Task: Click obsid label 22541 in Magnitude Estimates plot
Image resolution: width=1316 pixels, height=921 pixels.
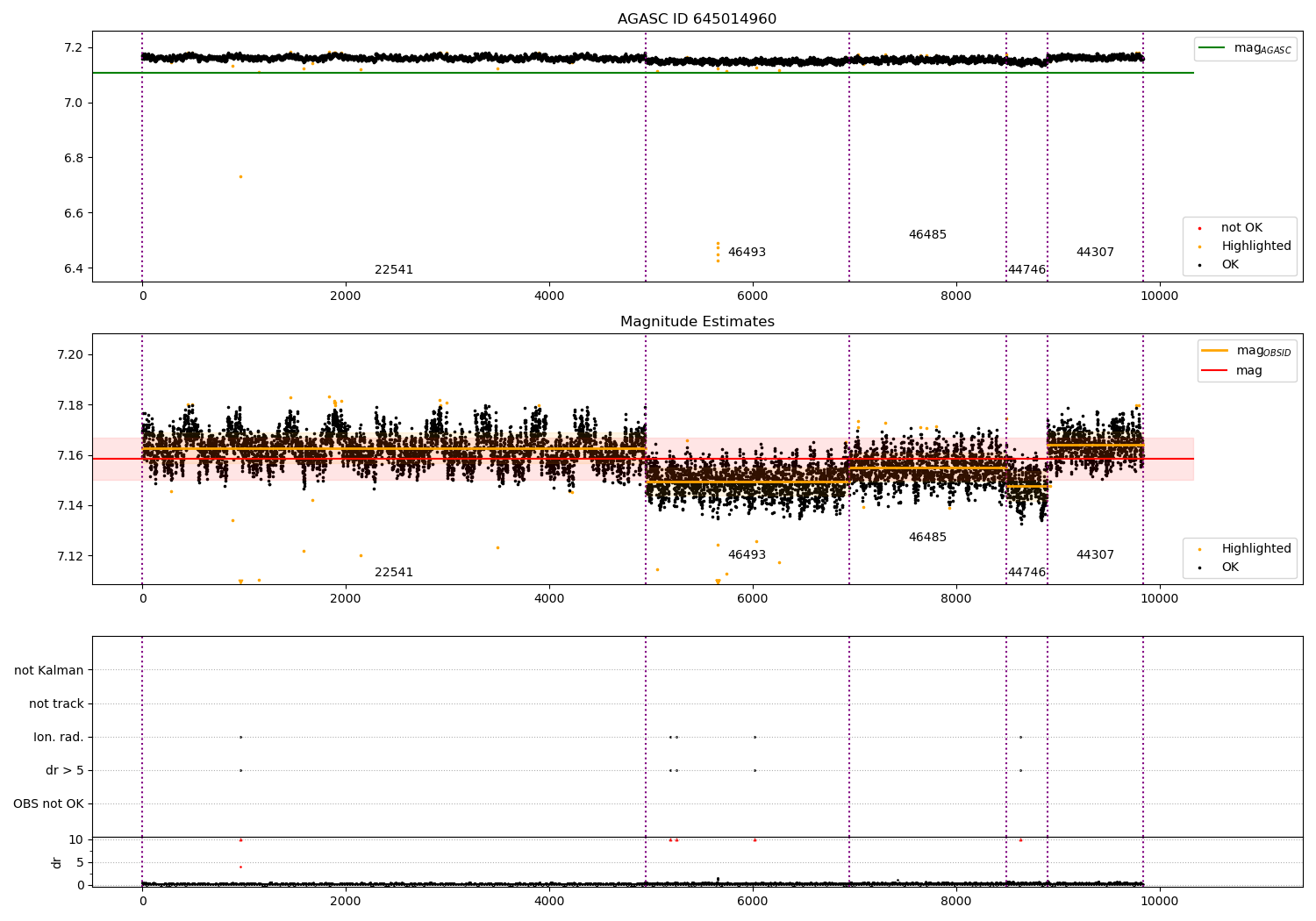Action: click(394, 573)
